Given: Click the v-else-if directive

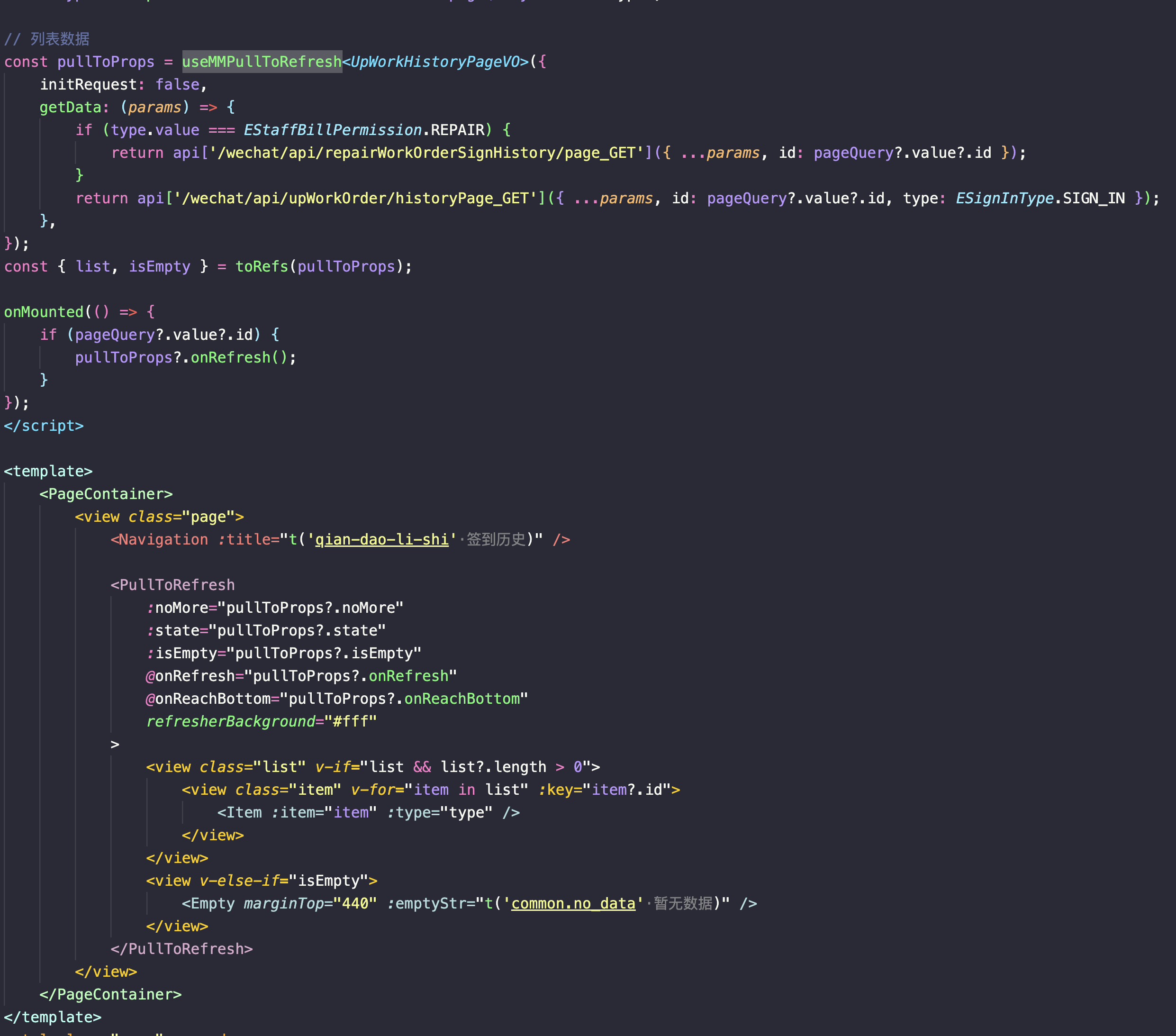Looking at the screenshot, I should click(239, 881).
